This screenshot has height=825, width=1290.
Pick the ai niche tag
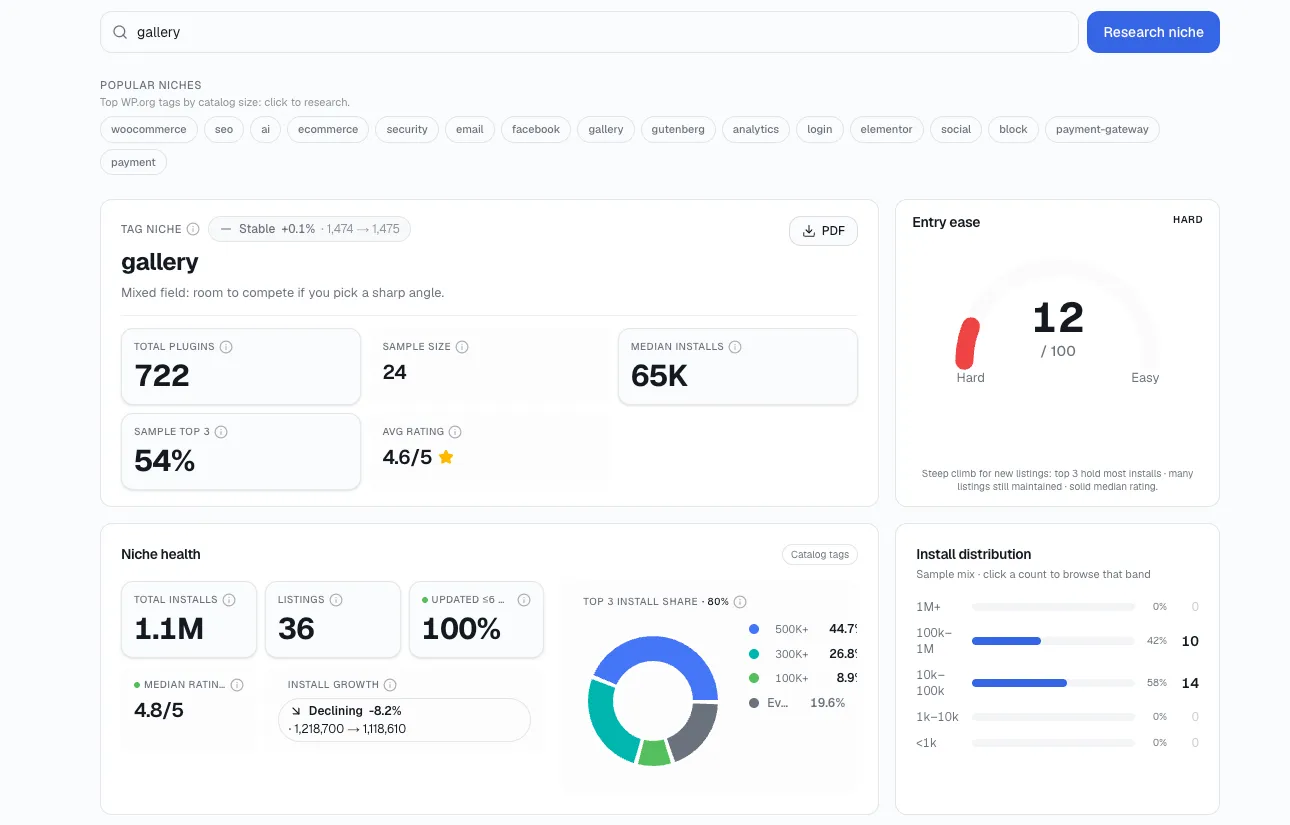(265, 129)
